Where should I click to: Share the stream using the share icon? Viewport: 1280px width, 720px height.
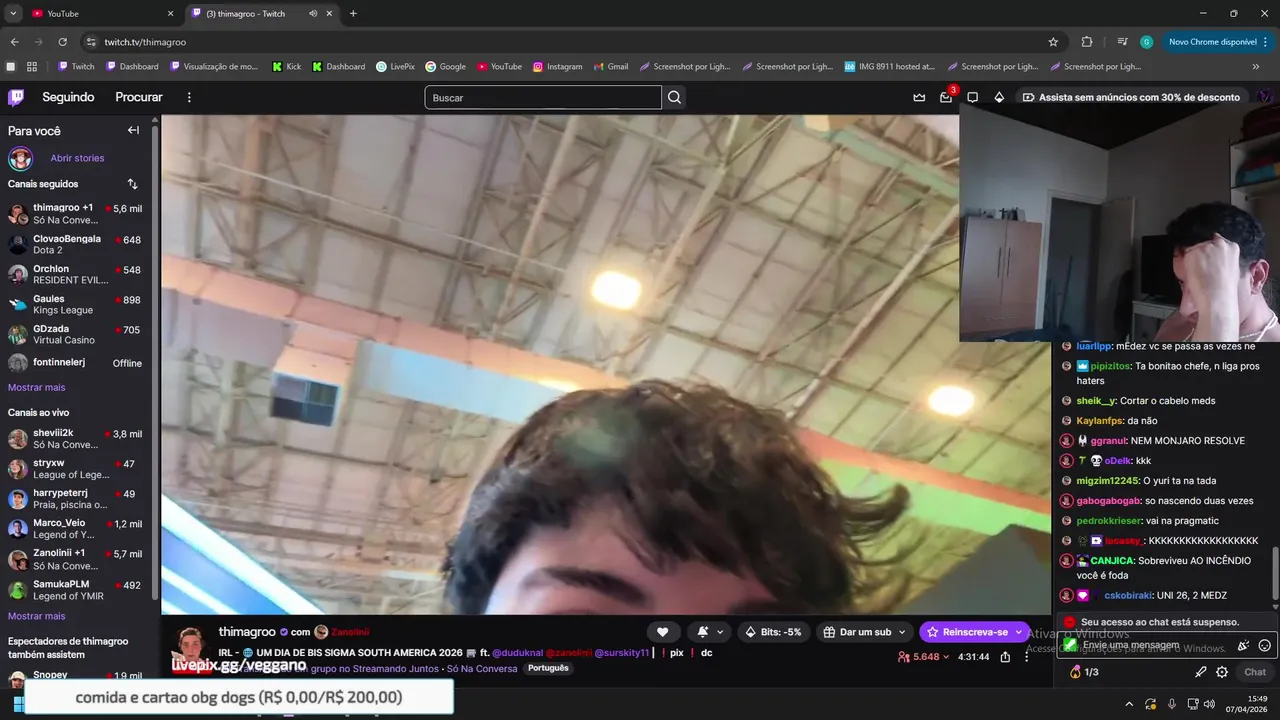(1005, 657)
